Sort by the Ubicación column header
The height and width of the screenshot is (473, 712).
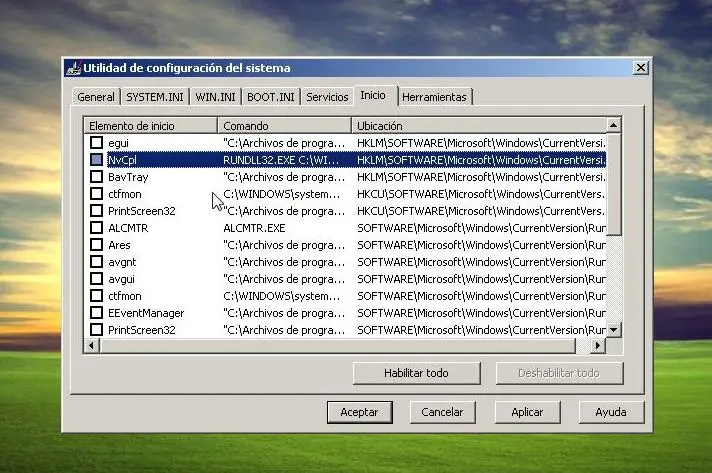(479, 125)
